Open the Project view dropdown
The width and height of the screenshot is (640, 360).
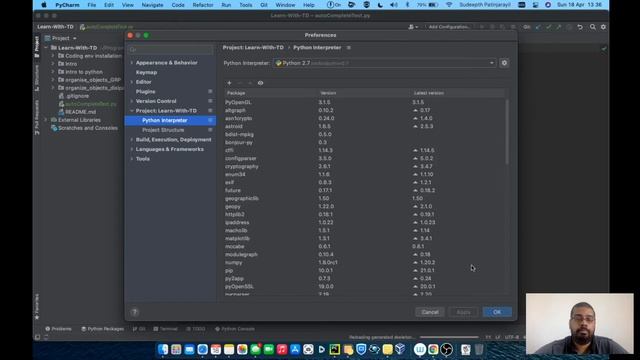(61, 38)
